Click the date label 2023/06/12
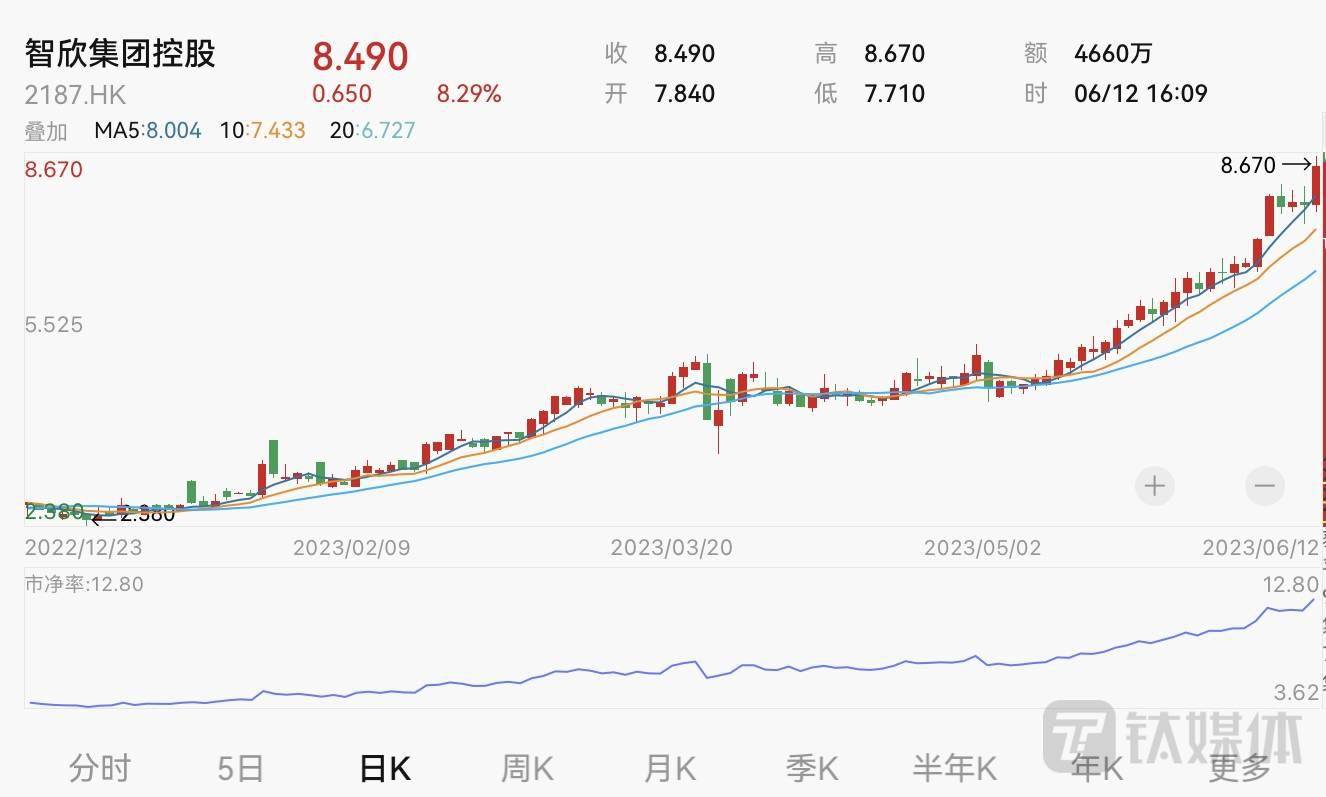Viewport: 1326px width, 797px height. point(1261,548)
